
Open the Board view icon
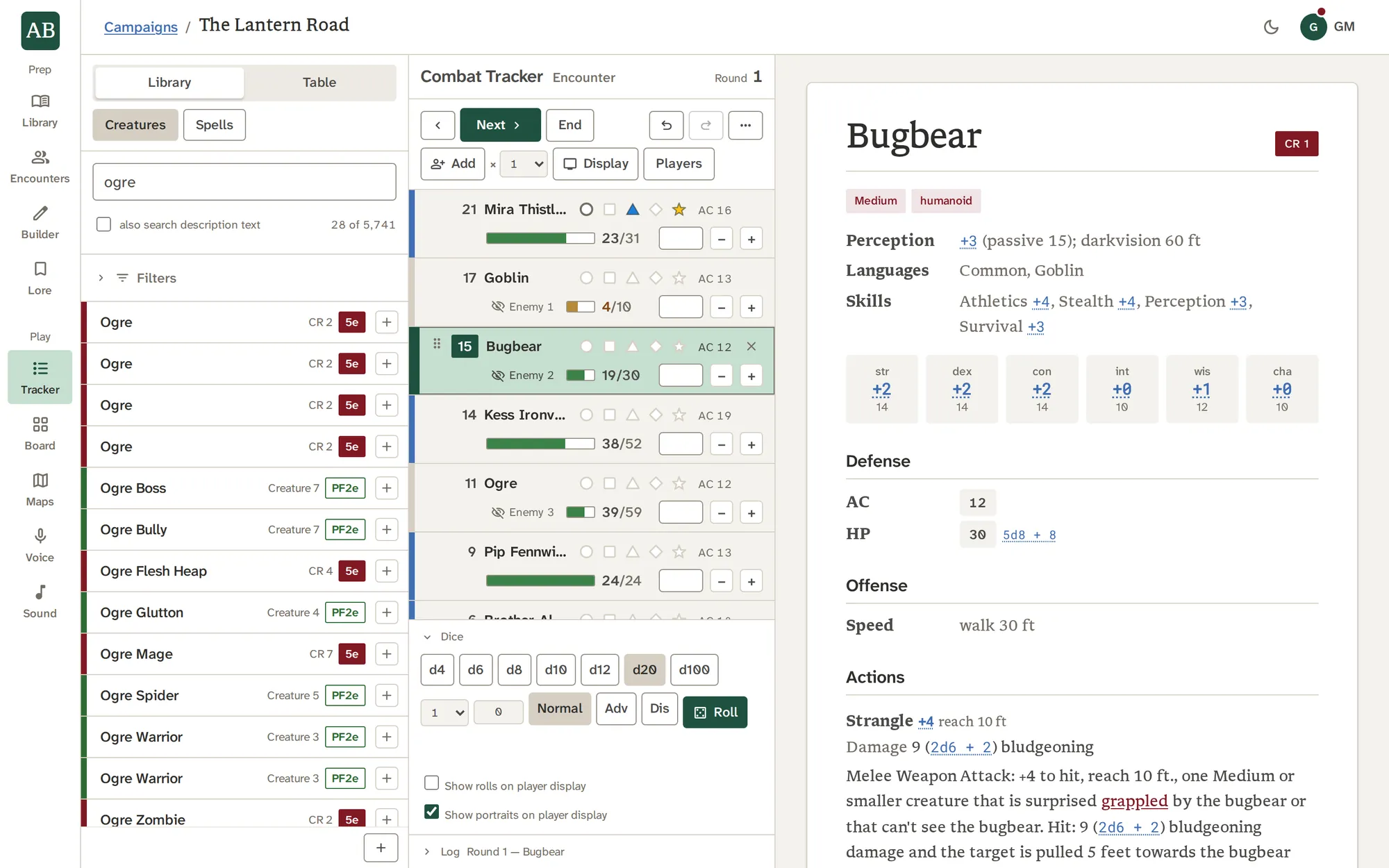click(40, 434)
